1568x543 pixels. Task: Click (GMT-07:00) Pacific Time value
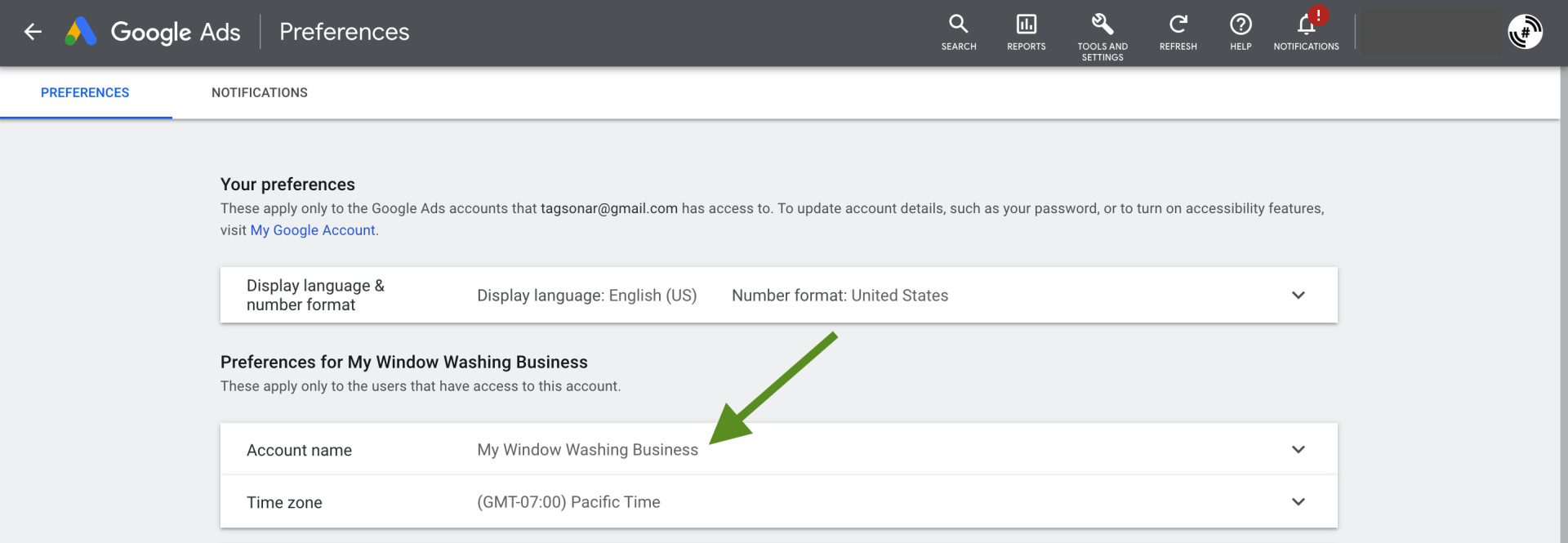(568, 502)
